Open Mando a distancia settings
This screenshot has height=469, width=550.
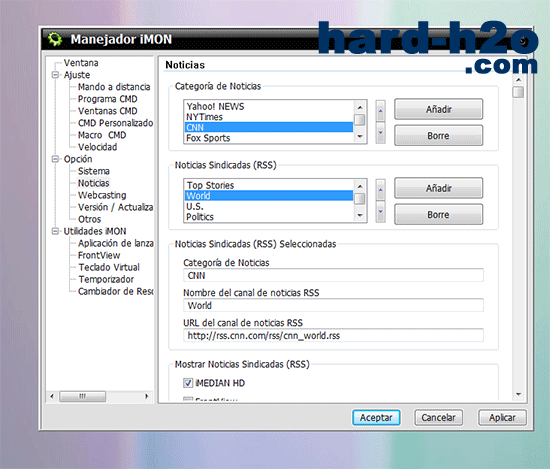click(114, 87)
